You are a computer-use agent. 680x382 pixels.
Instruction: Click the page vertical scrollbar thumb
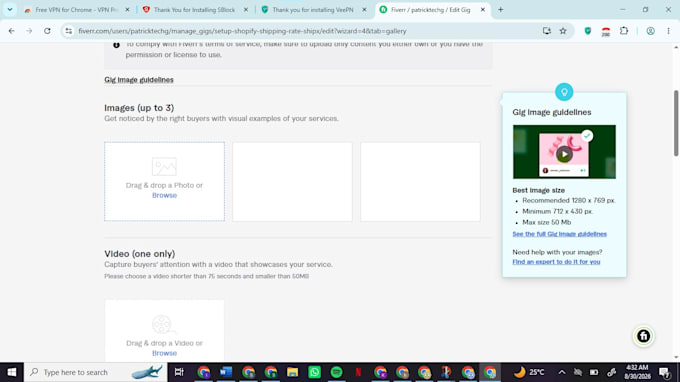[x=676, y=124]
